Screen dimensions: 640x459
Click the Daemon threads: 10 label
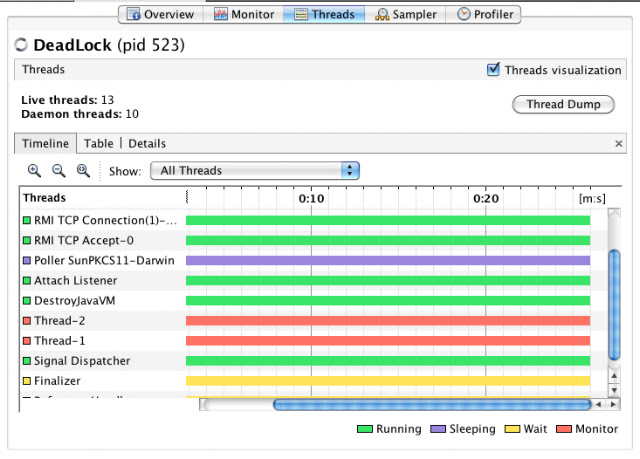(x=80, y=114)
